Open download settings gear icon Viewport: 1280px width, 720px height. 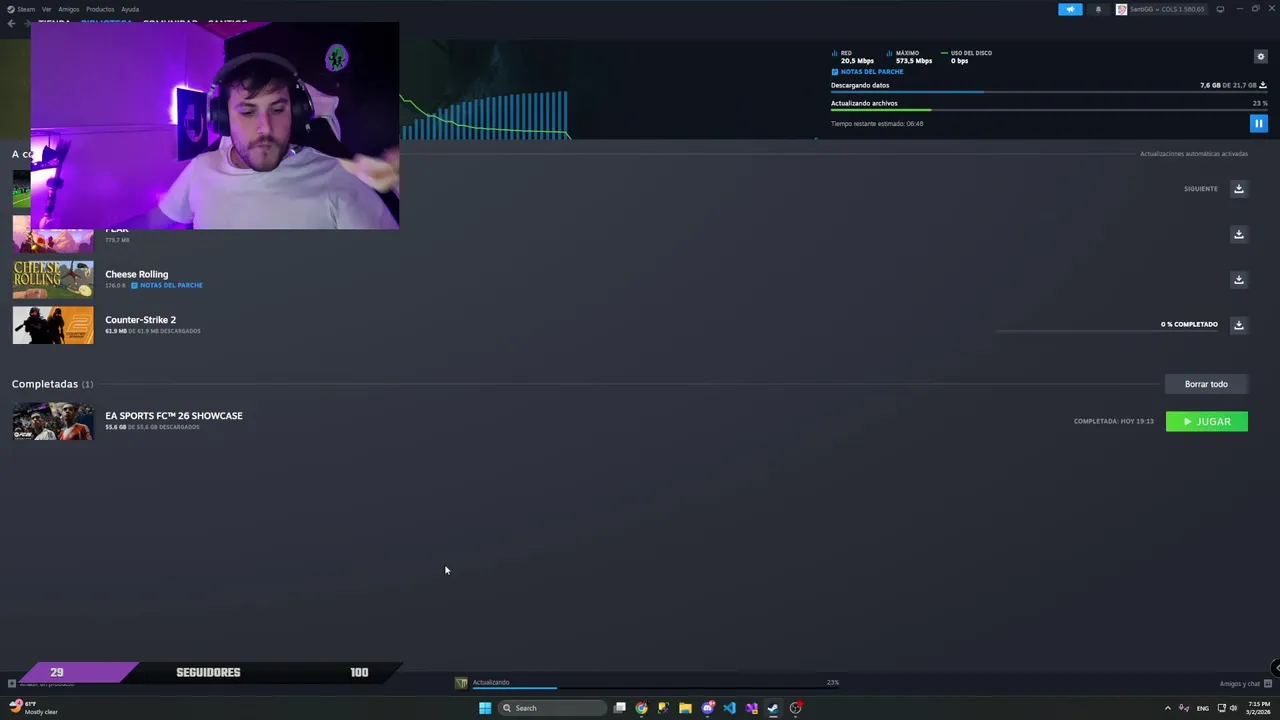1260,57
